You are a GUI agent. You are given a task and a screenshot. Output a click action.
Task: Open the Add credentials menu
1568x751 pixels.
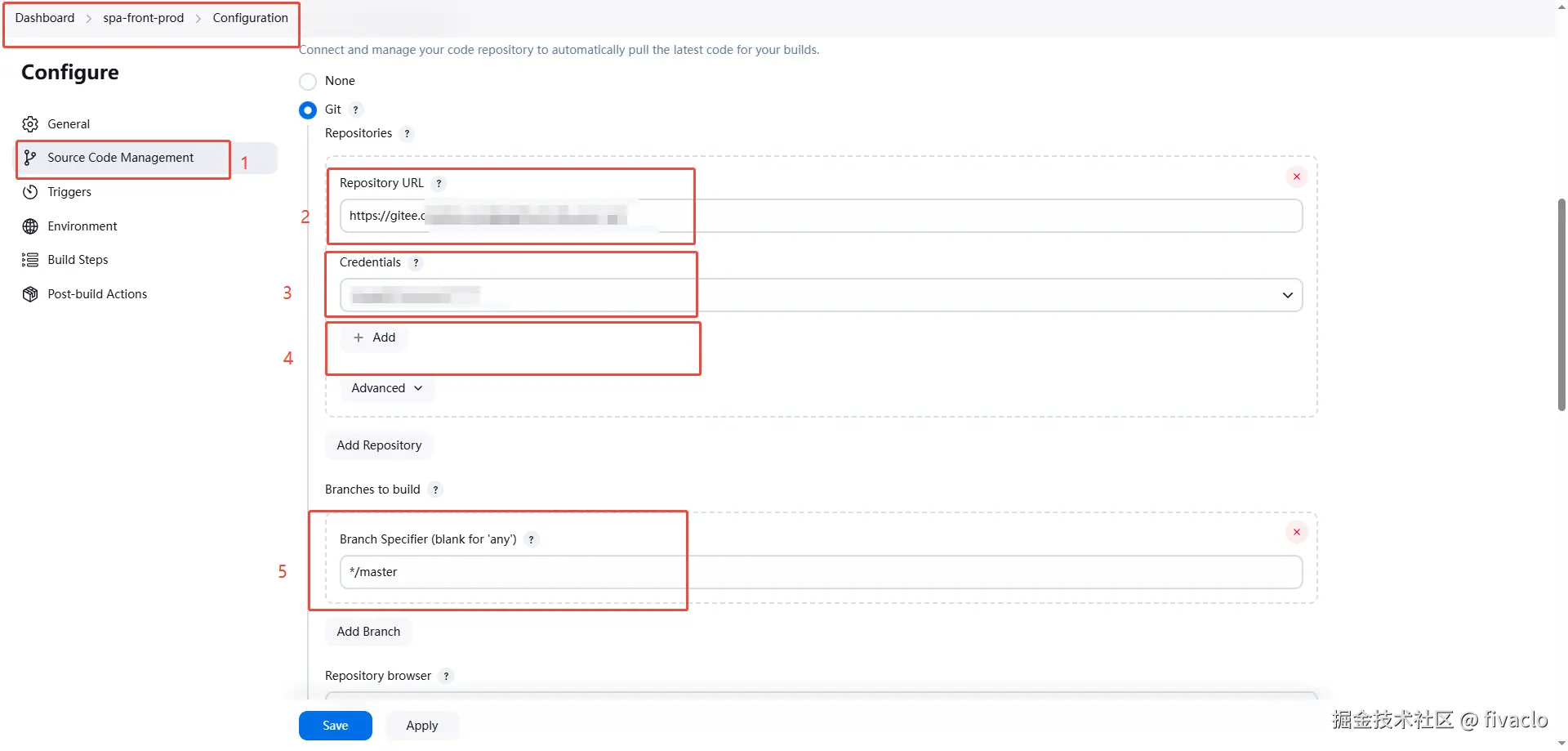click(374, 338)
